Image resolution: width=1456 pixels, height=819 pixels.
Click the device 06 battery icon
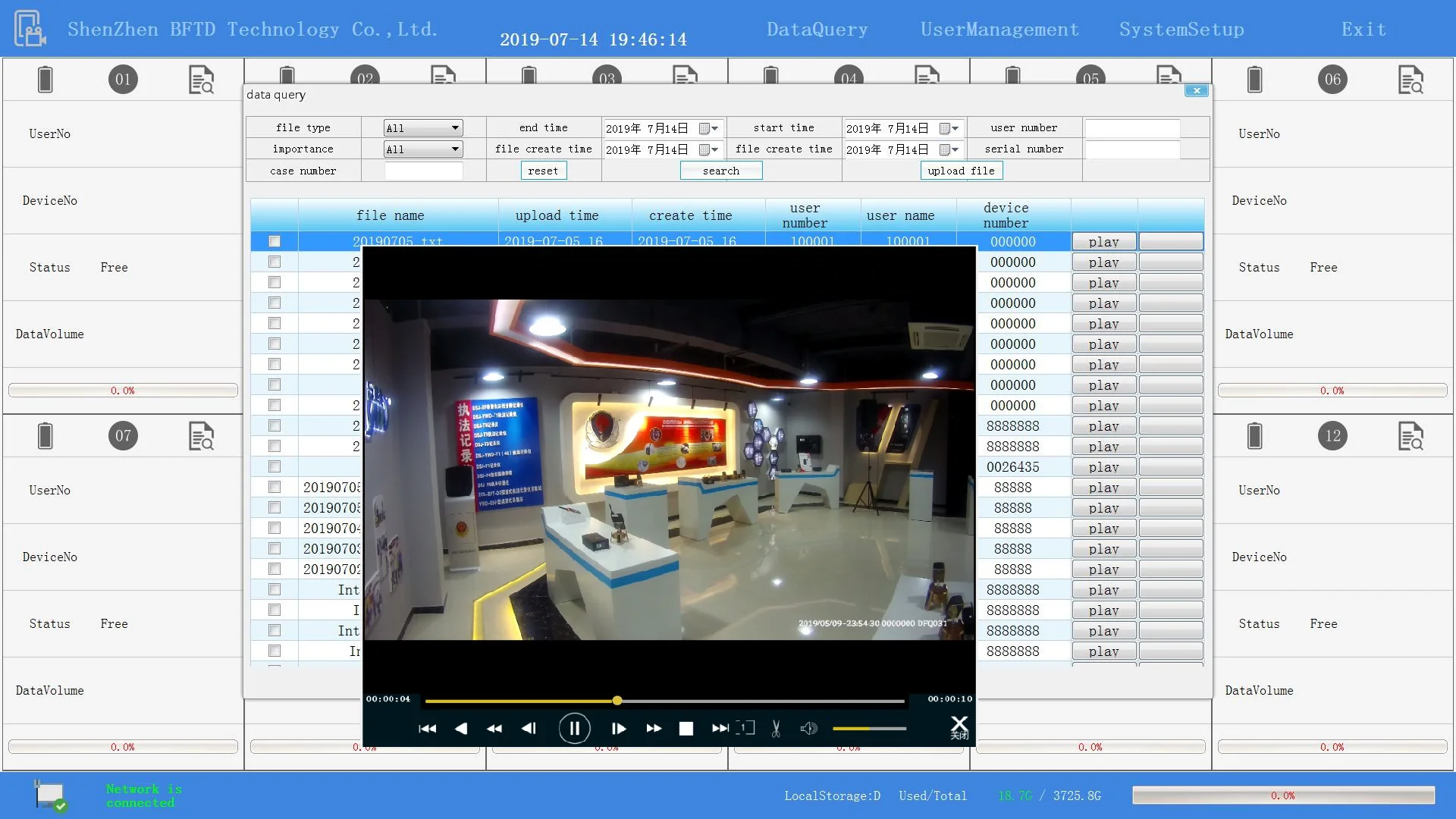(x=1254, y=80)
